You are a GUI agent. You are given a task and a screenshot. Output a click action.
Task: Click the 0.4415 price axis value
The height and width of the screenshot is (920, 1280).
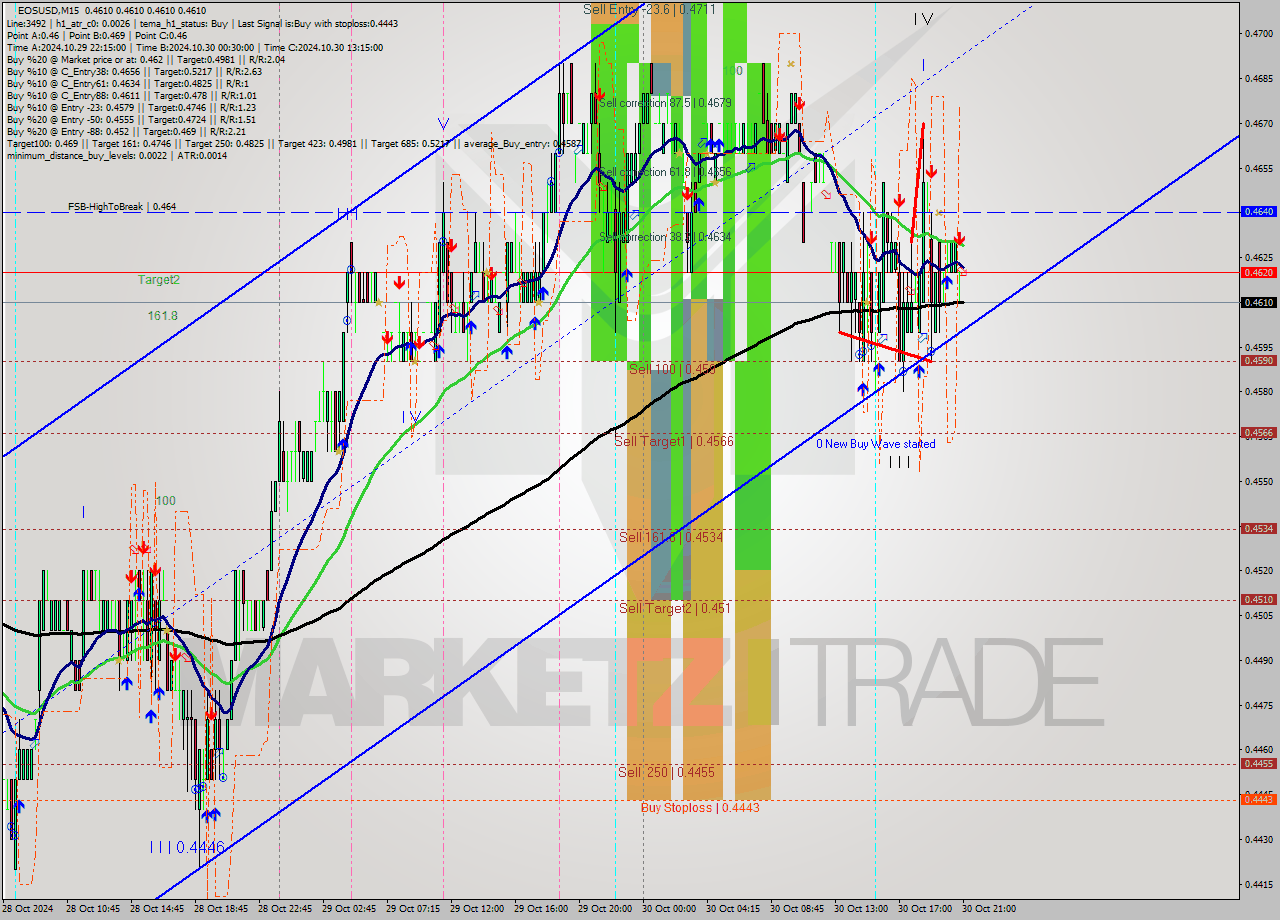1258,884
